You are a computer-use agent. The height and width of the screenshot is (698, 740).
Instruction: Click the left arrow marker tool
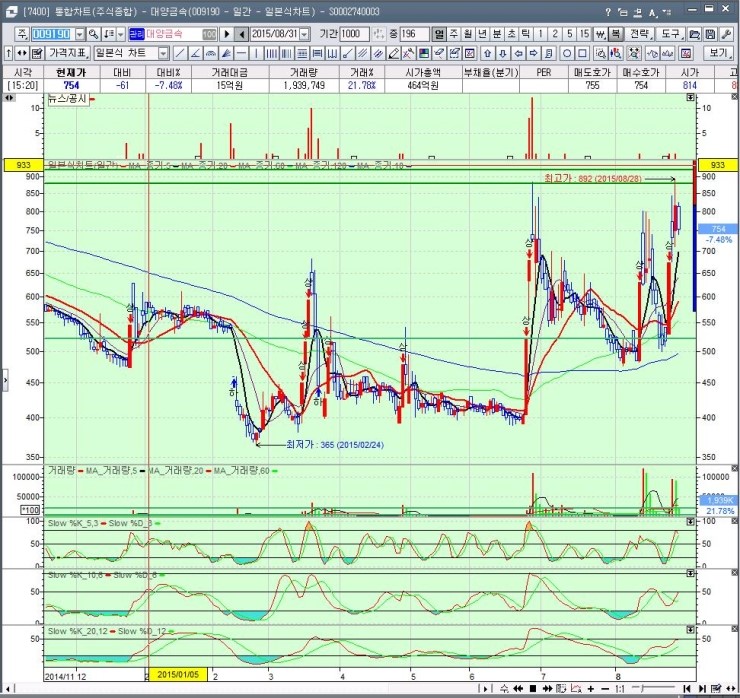[518, 53]
